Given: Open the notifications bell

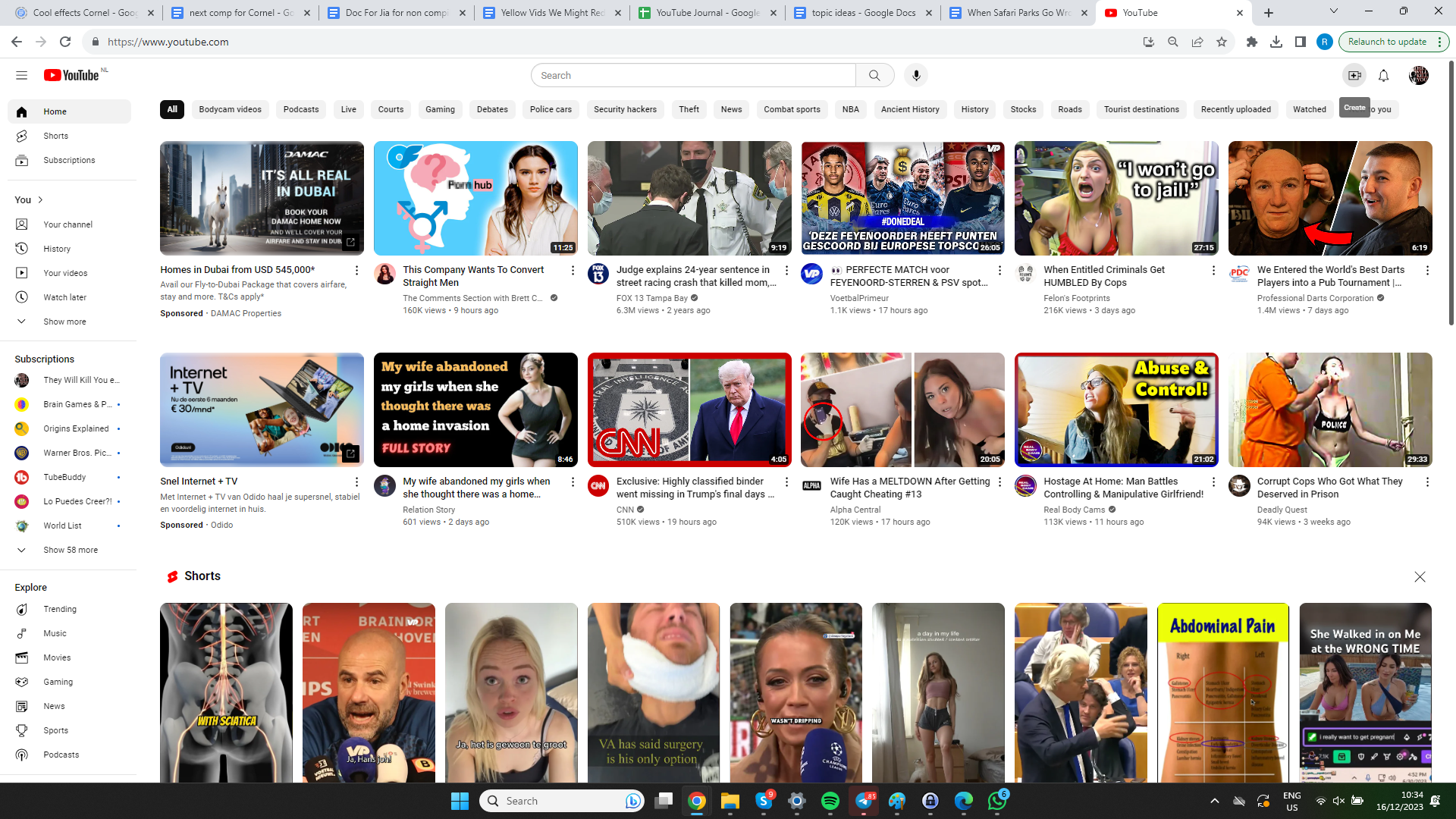Looking at the screenshot, I should click(1383, 75).
